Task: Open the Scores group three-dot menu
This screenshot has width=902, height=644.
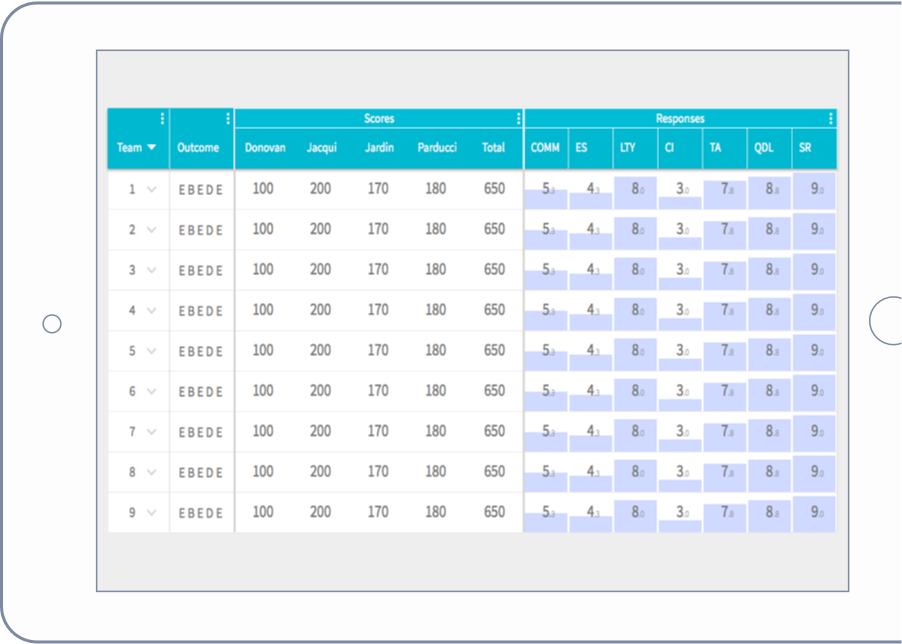Action: pos(518,119)
